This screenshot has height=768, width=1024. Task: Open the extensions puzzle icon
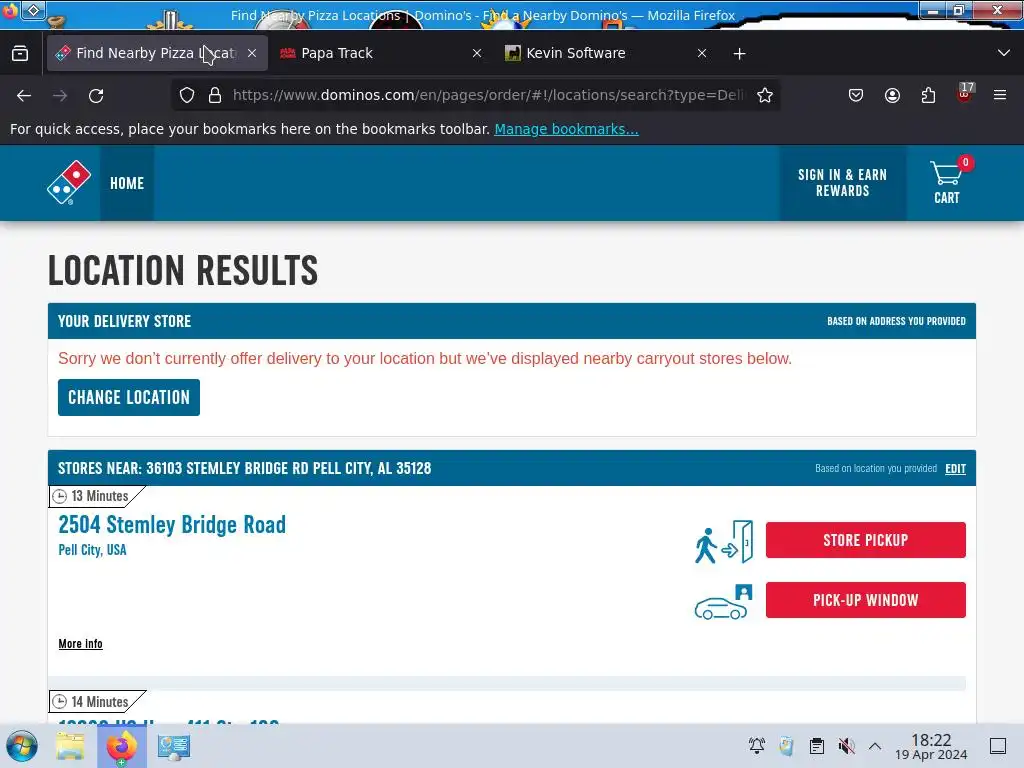click(x=928, y=95)
